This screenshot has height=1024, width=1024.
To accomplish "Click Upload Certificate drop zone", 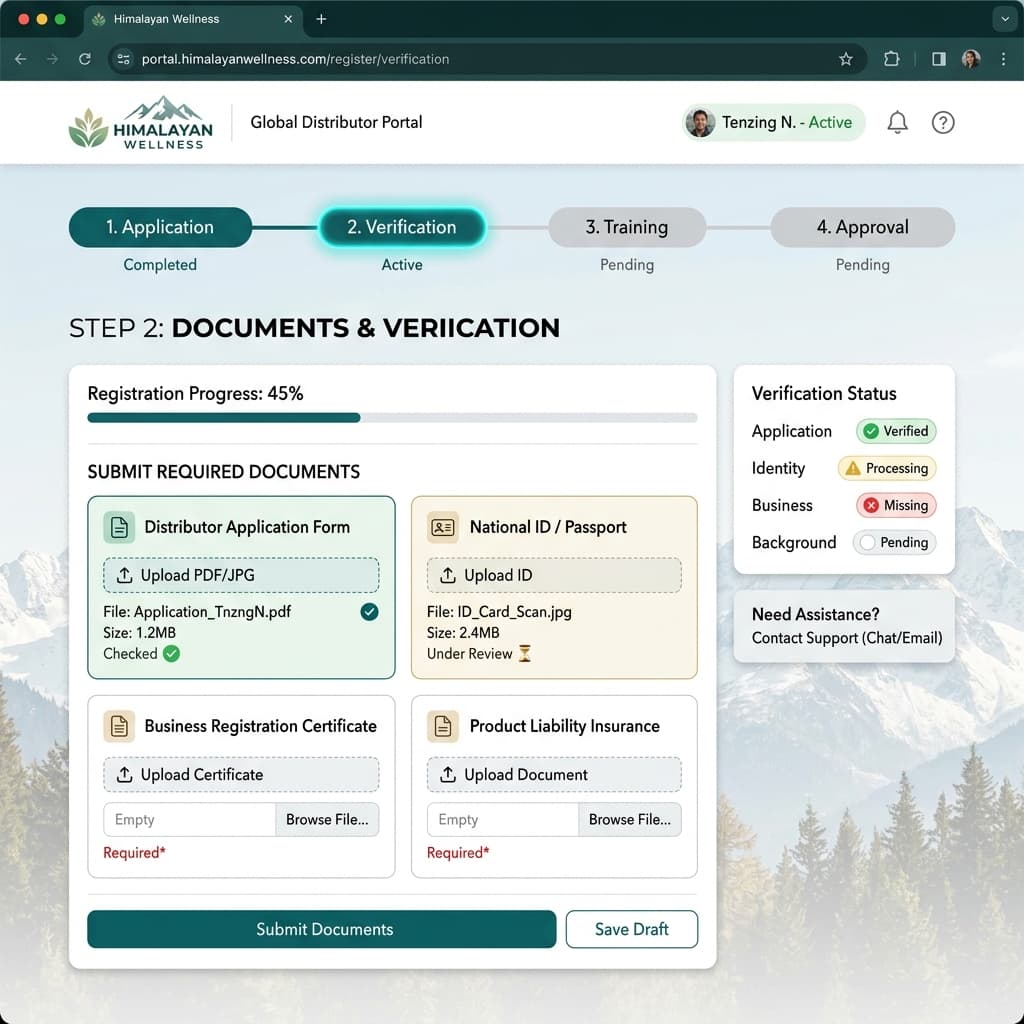I will [x=241, y=775].
